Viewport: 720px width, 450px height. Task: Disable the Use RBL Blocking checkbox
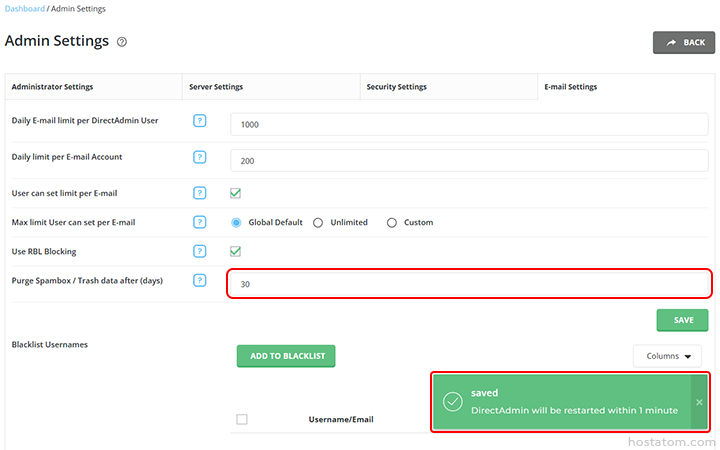236,251
